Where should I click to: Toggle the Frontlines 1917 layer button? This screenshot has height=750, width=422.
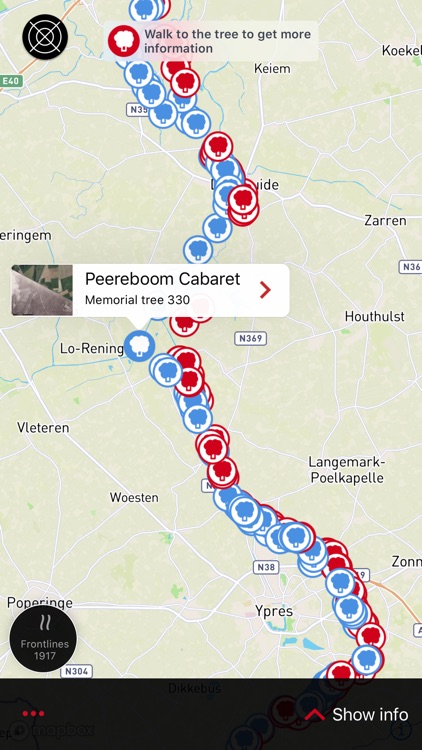43,639
